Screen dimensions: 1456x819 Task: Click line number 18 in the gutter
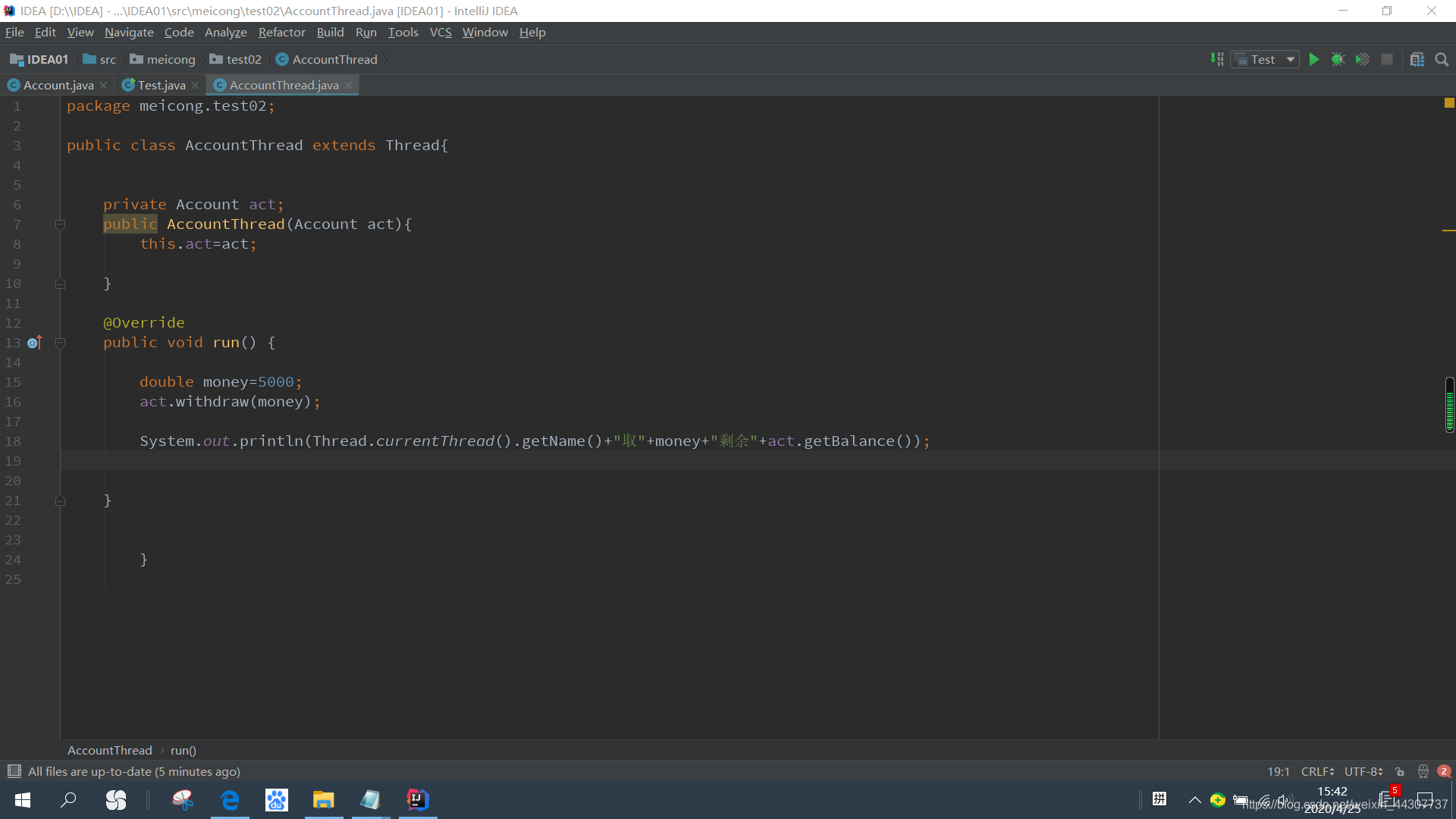pyautogui.click(x=14, y=441)
